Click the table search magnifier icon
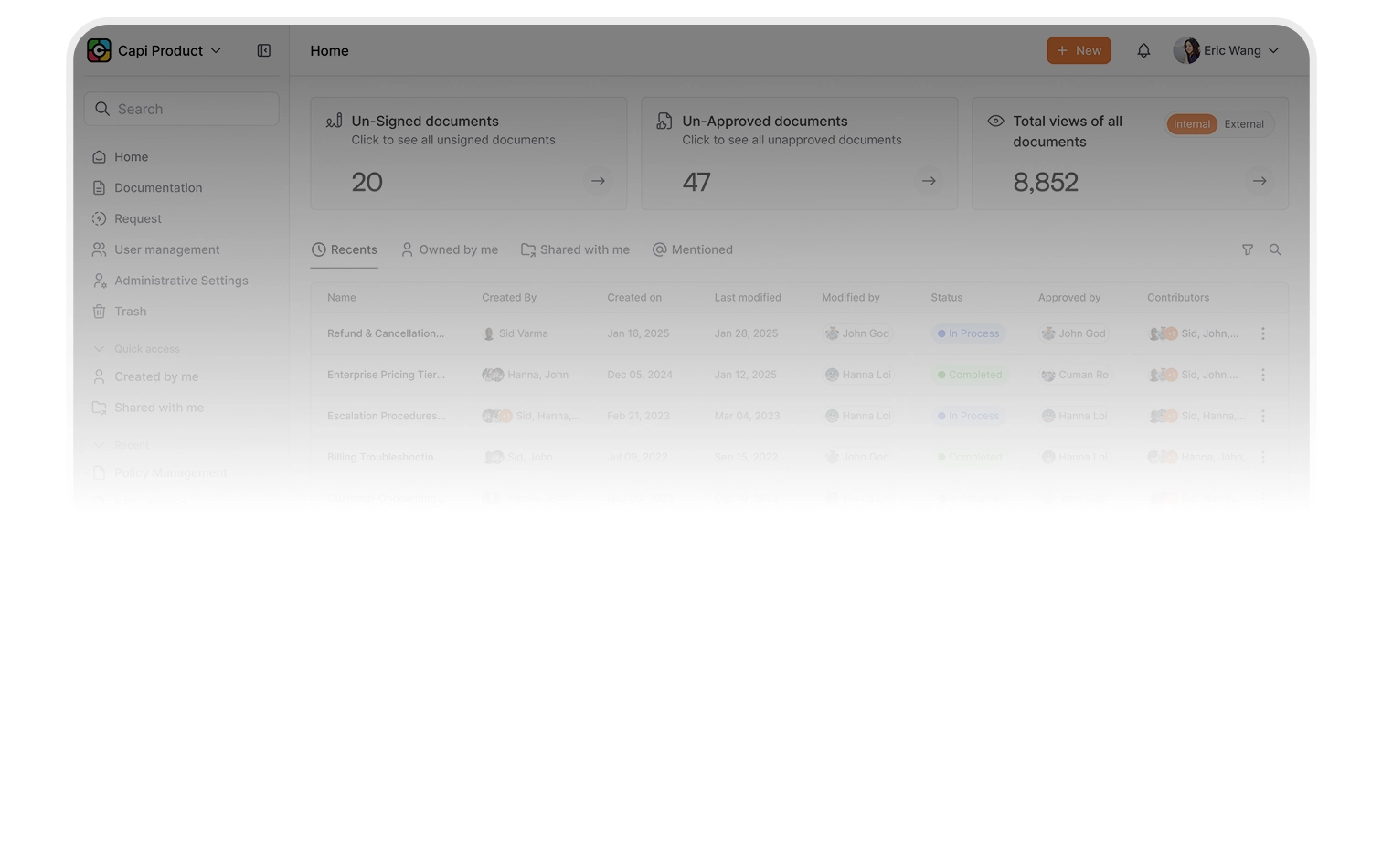This screenshot has height=868, width=1382. tap(1275, 249)
